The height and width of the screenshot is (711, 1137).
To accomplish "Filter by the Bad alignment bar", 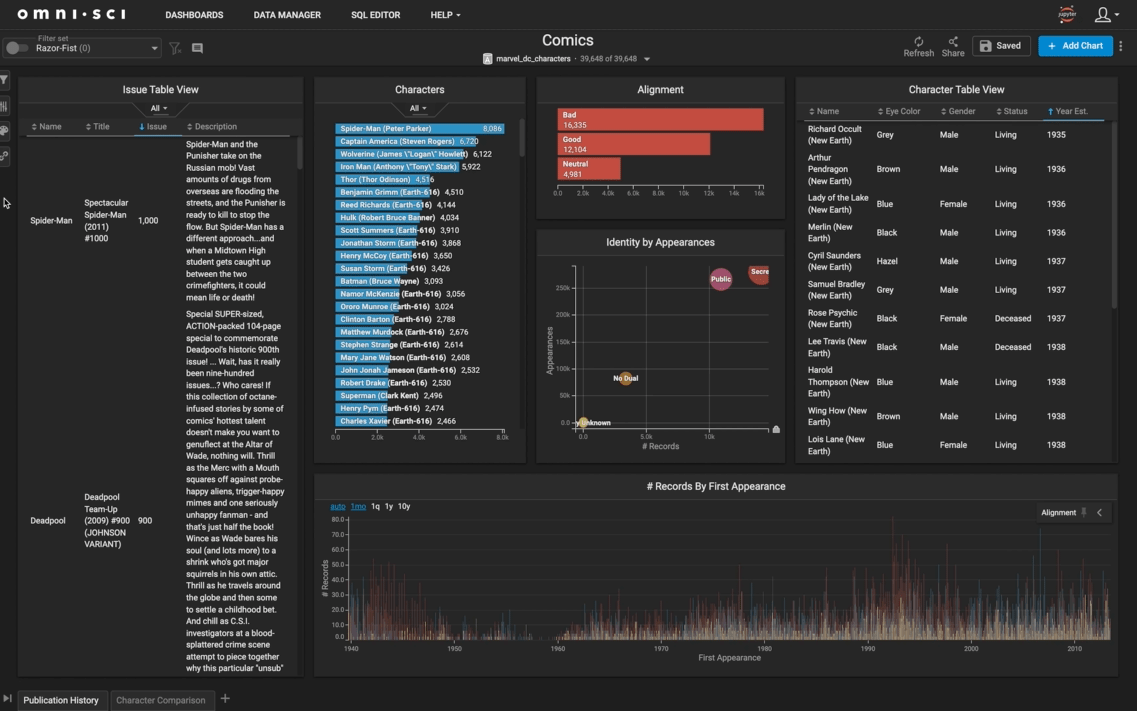I will 661,120.
